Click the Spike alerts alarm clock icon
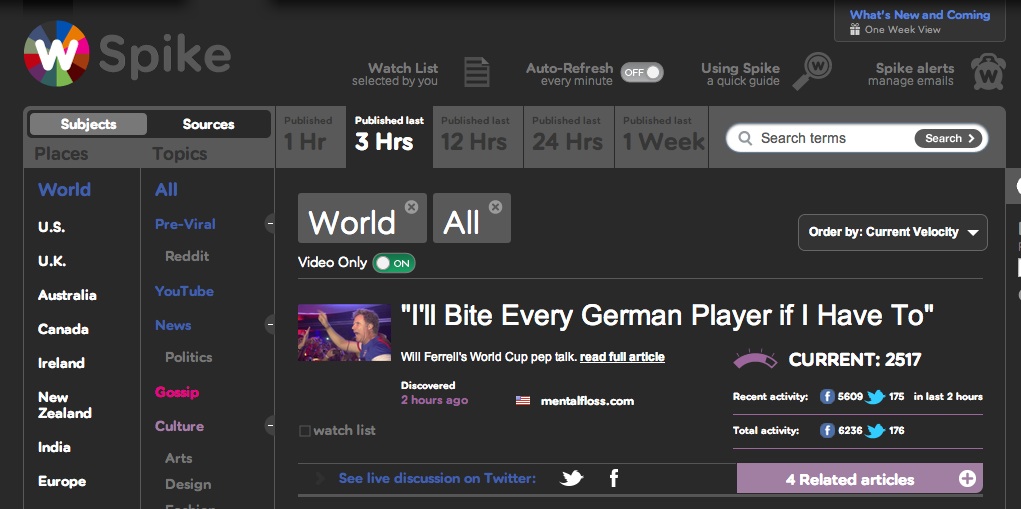The image size is (1021, 509). coord(987,72)
